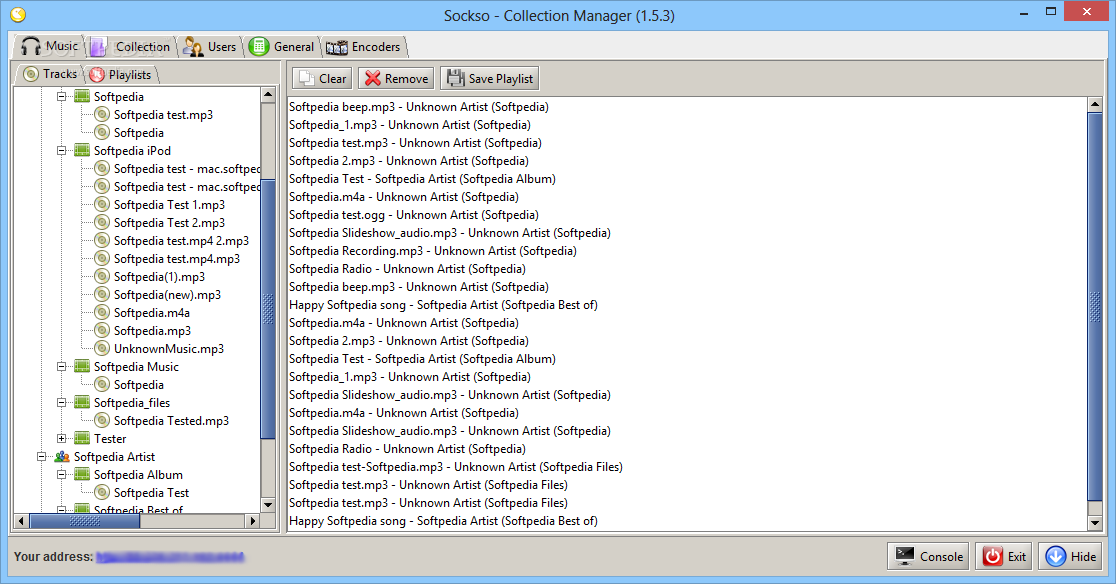
Task: Click the Tester album icon
Action: pyautogui.click(x=83, y=439)
